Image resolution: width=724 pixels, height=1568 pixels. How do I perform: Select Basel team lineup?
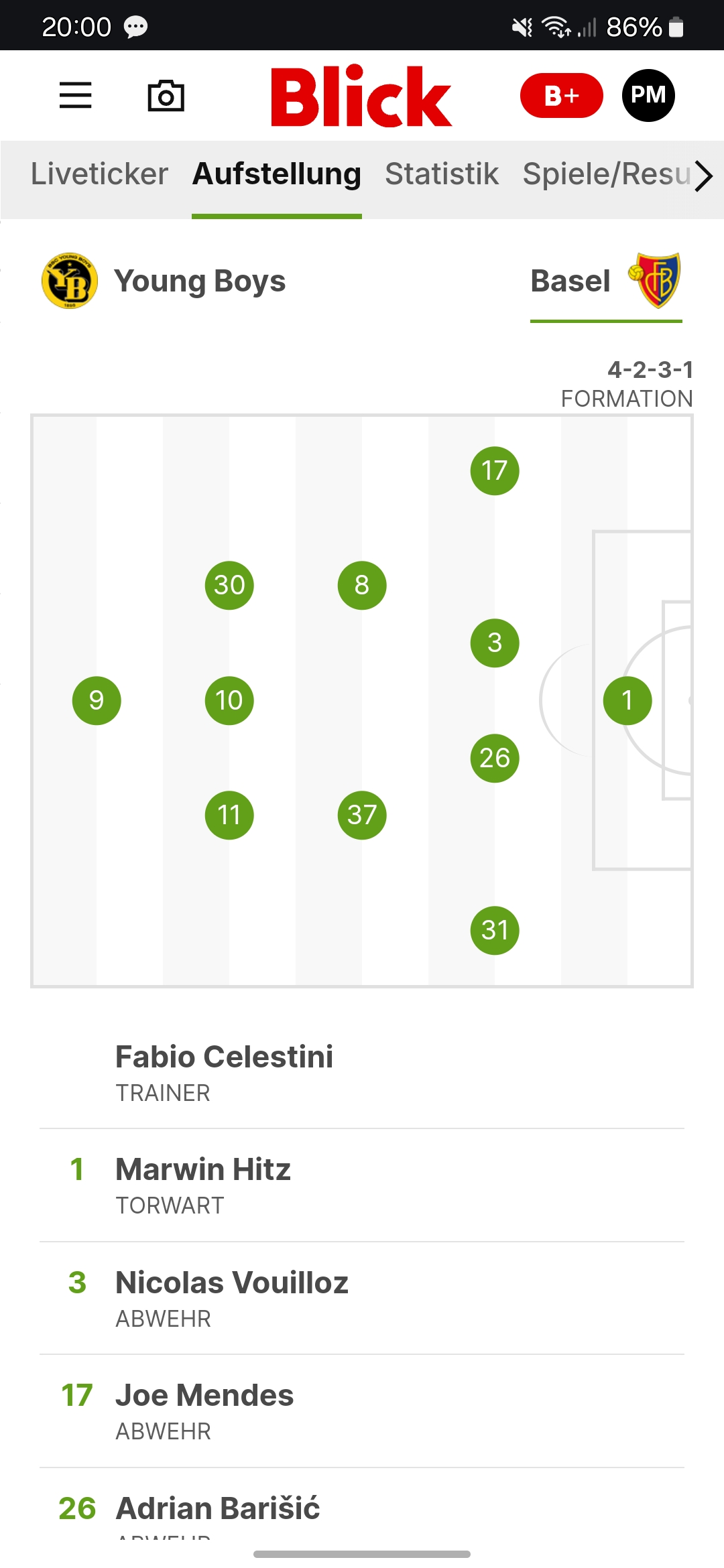tap(570, 281)
